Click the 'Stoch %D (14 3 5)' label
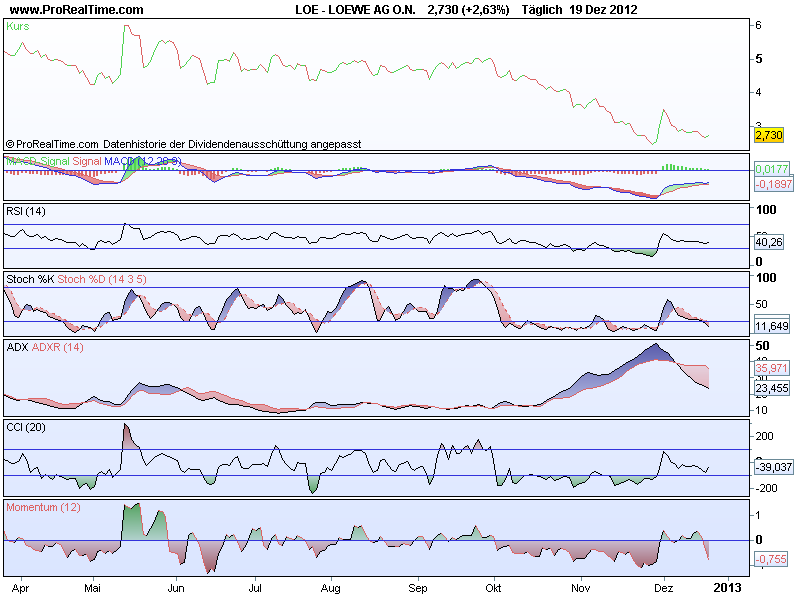Screen dimensions: 800x600 102,279
